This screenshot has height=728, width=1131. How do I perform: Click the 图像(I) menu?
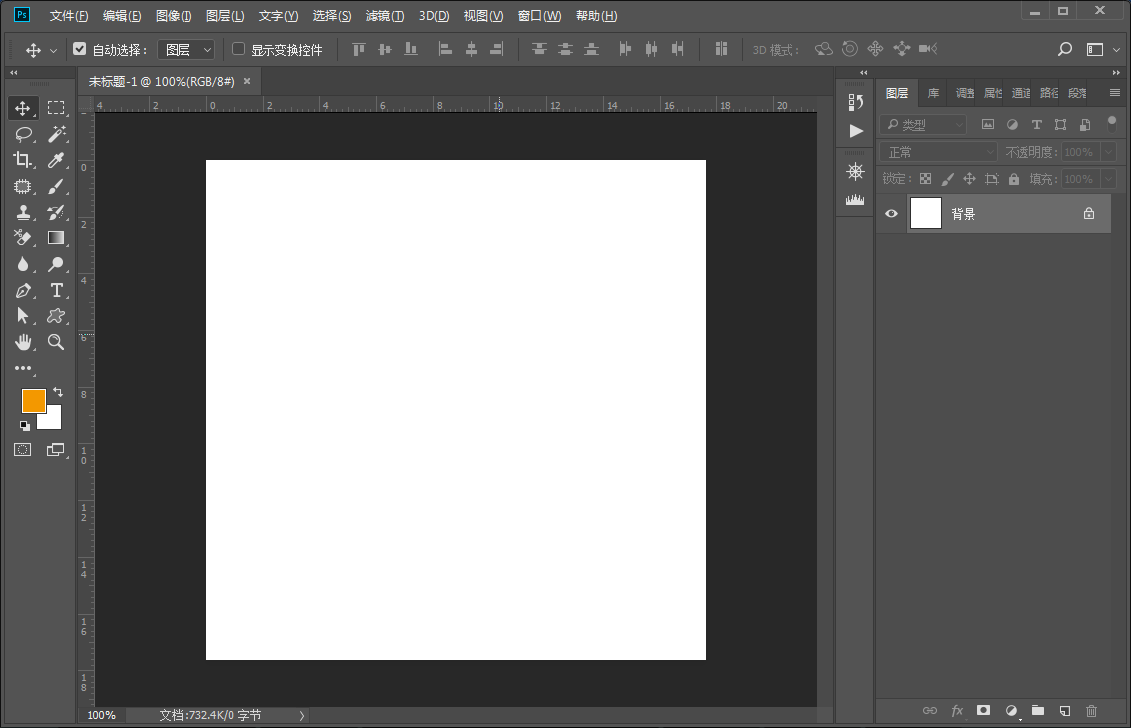[174, 16]
